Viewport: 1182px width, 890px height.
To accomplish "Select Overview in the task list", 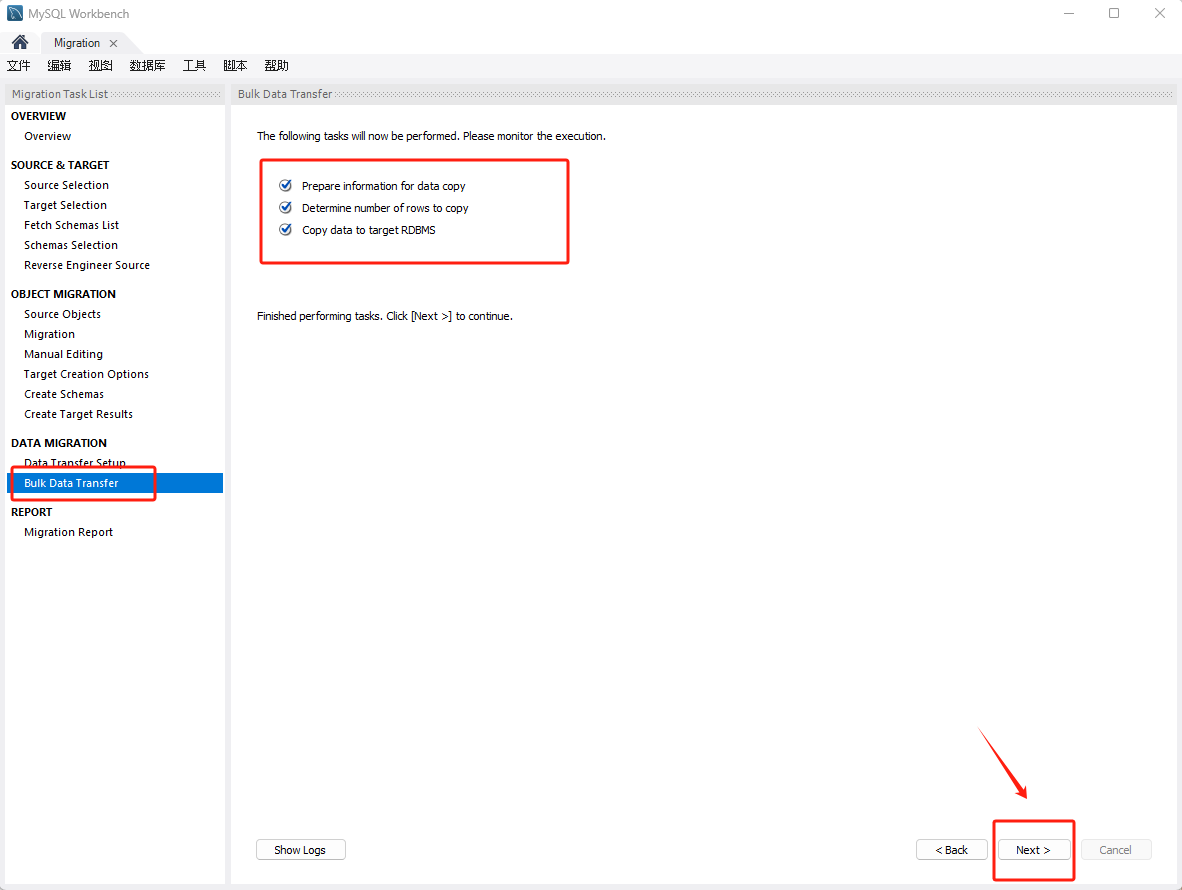I will 47,136.
